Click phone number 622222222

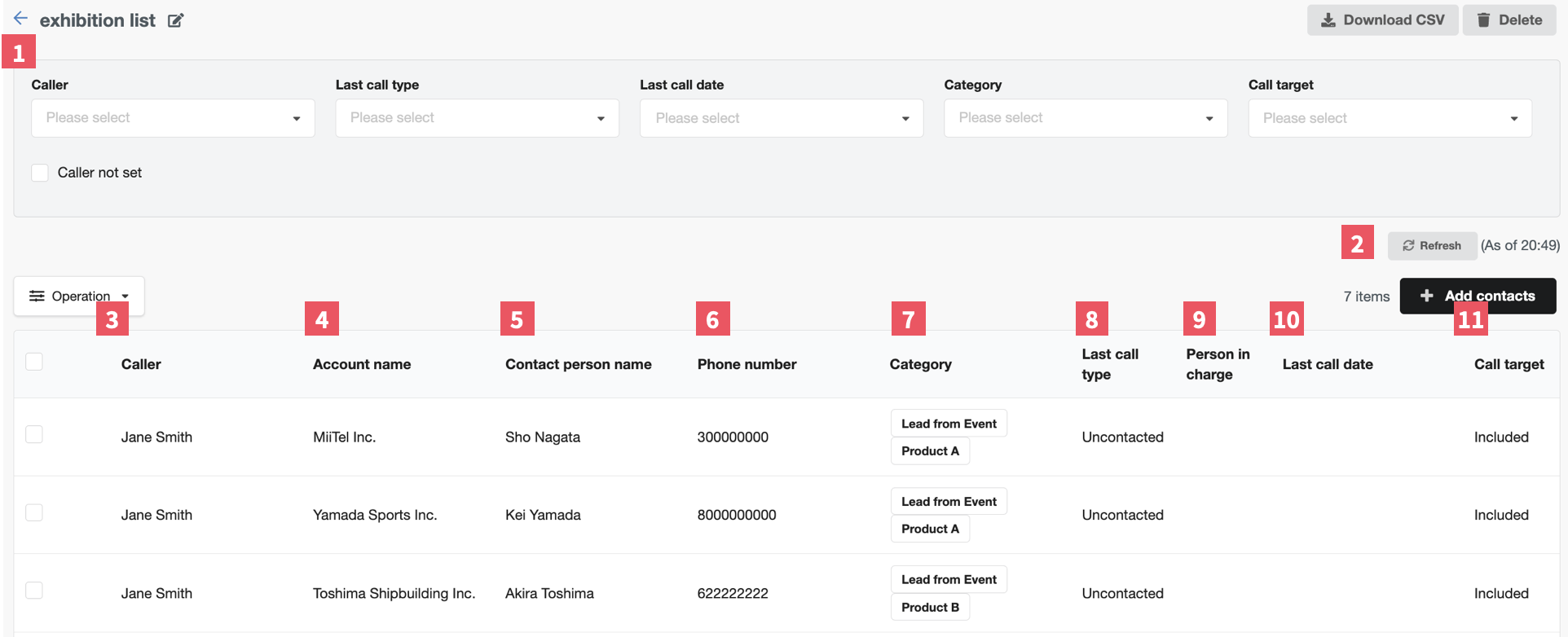(x=733, y=593)
